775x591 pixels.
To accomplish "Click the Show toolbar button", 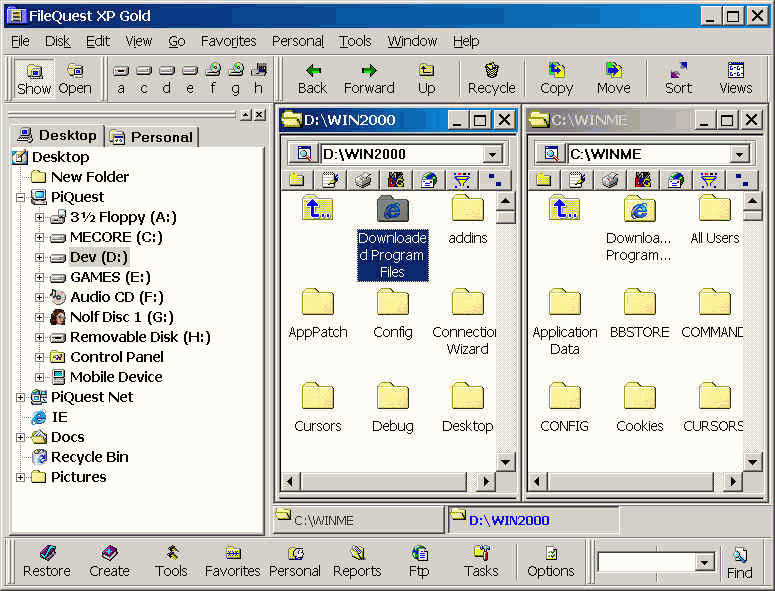I will tap(34, 79).
